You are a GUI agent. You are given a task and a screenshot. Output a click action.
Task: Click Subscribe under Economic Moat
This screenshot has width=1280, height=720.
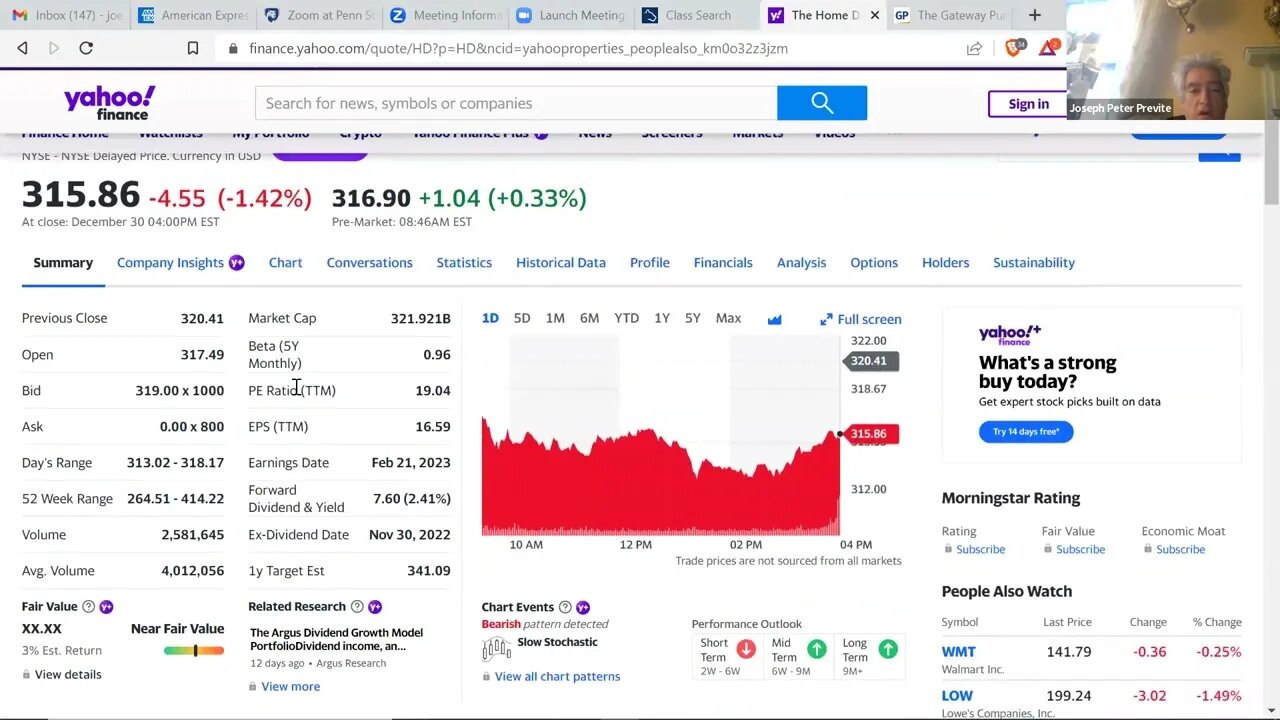pos(1180,549)
